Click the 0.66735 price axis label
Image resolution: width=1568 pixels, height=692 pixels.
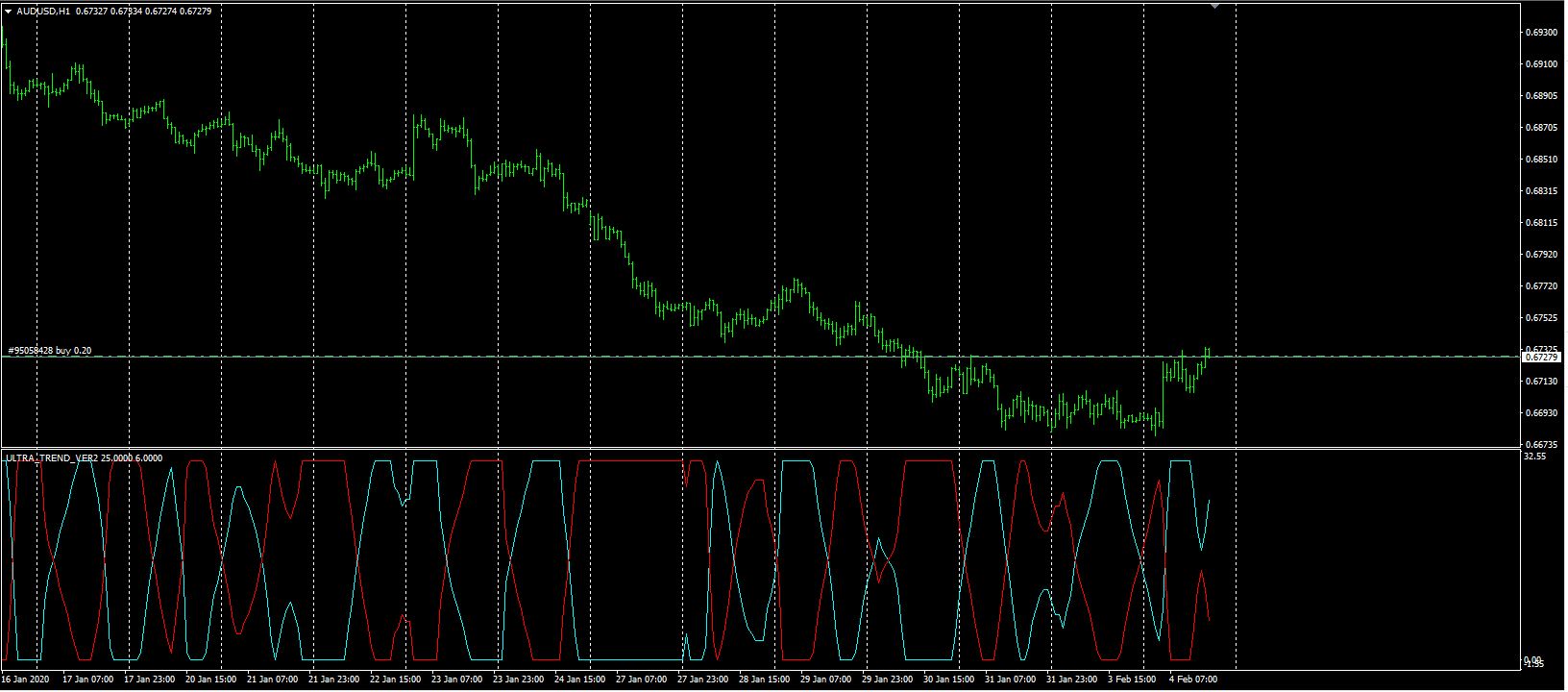[x=1540, y=445]
